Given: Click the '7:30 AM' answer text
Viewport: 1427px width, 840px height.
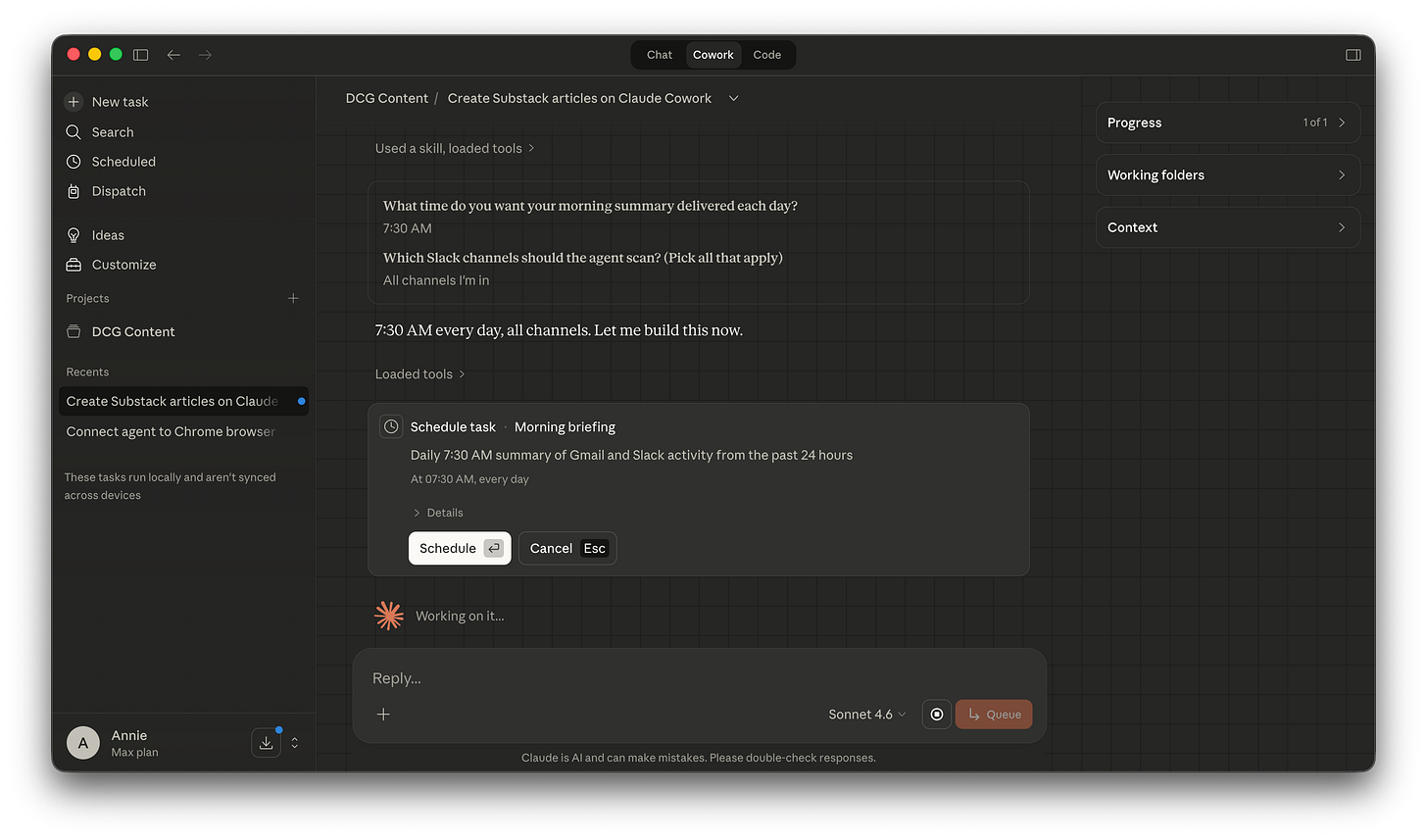Looking at the screenshot, I should pyautogui.click(x=408, y=228).
